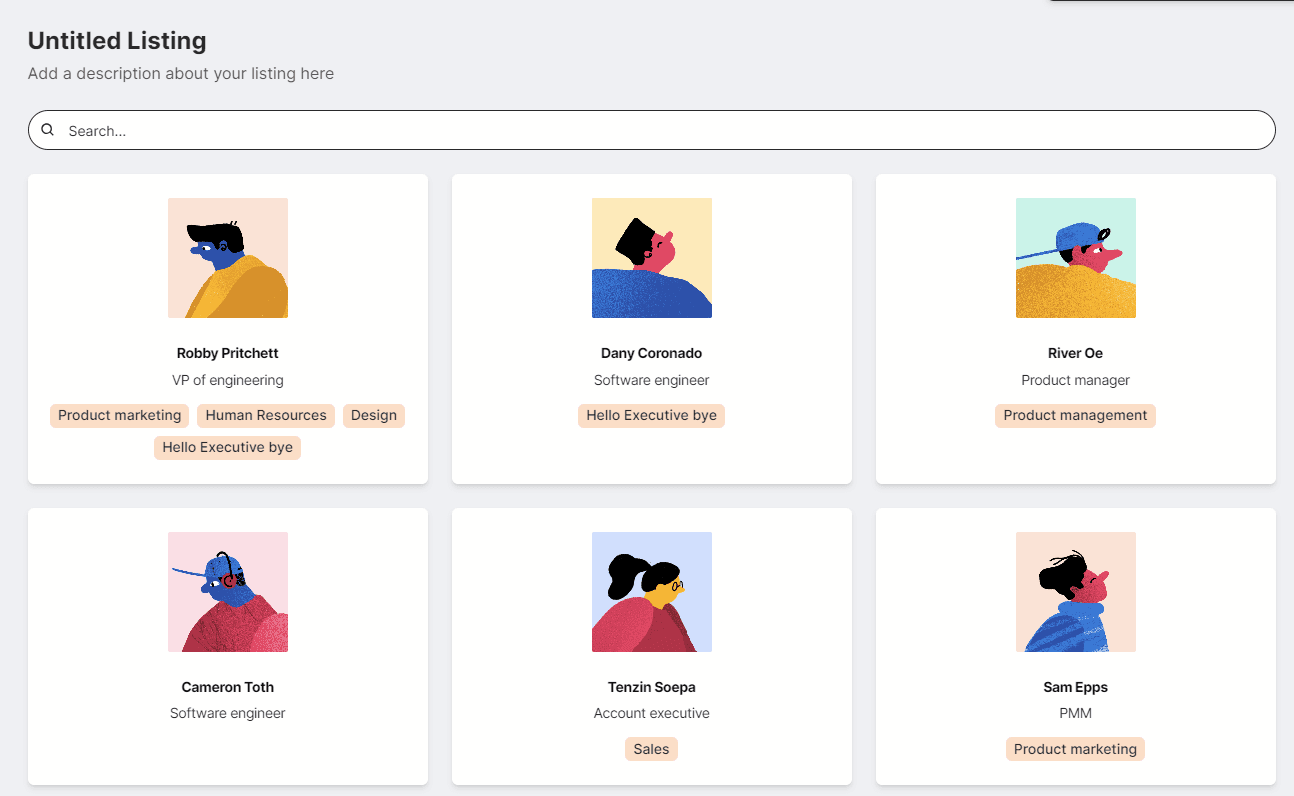Click the search magnifier icon
The width and height of the screenshot is (1294, 796).
pyautogui.click(x=47, y=130)
